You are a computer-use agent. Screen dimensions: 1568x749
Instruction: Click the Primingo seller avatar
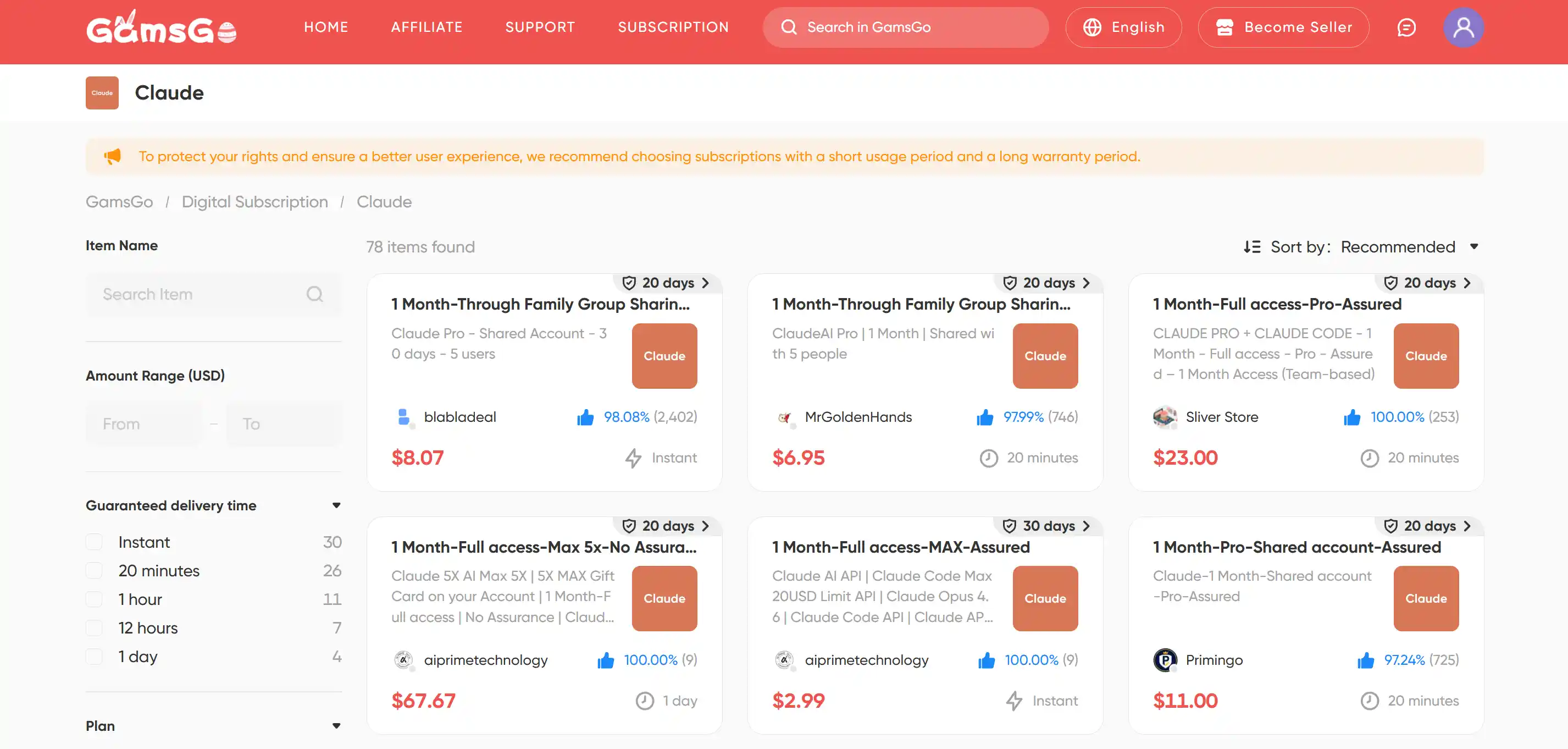(1165, 660)
